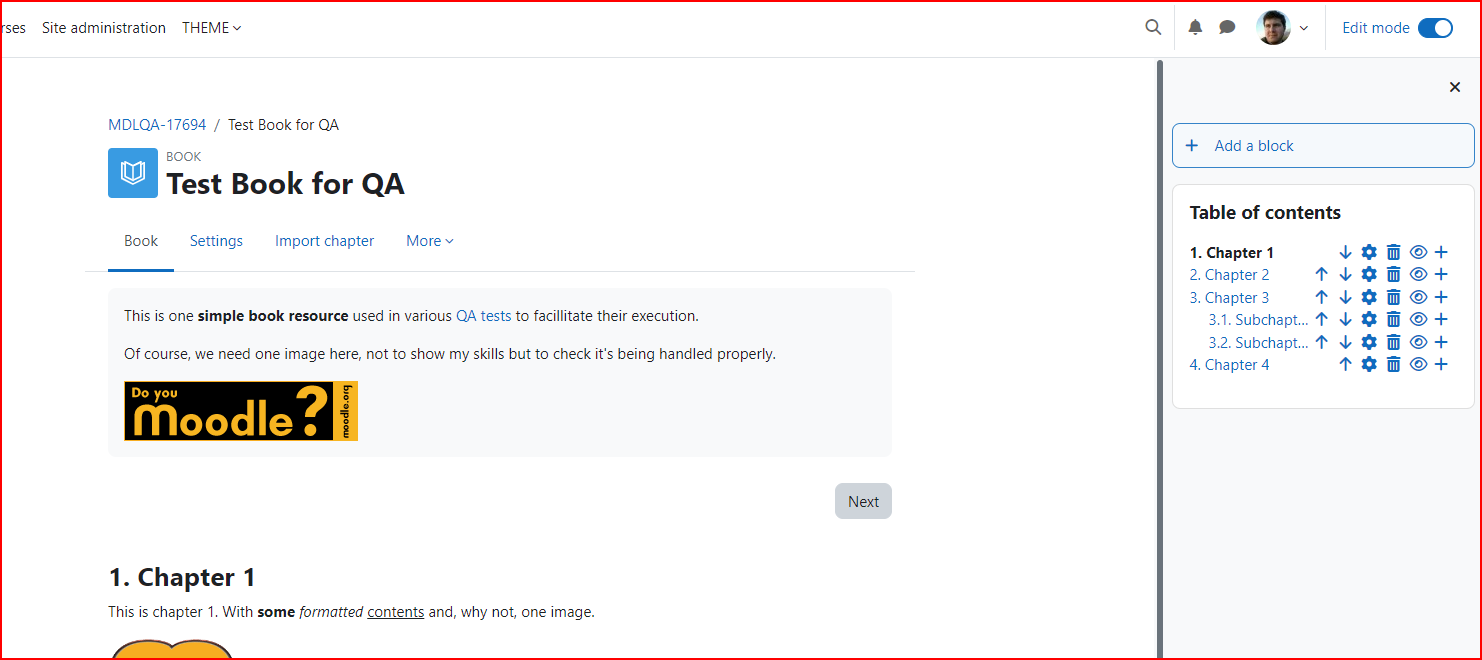Screen dimensions: 1482x660
Task: Add new chapter after Chapter 4
Action: point(1441,365)
